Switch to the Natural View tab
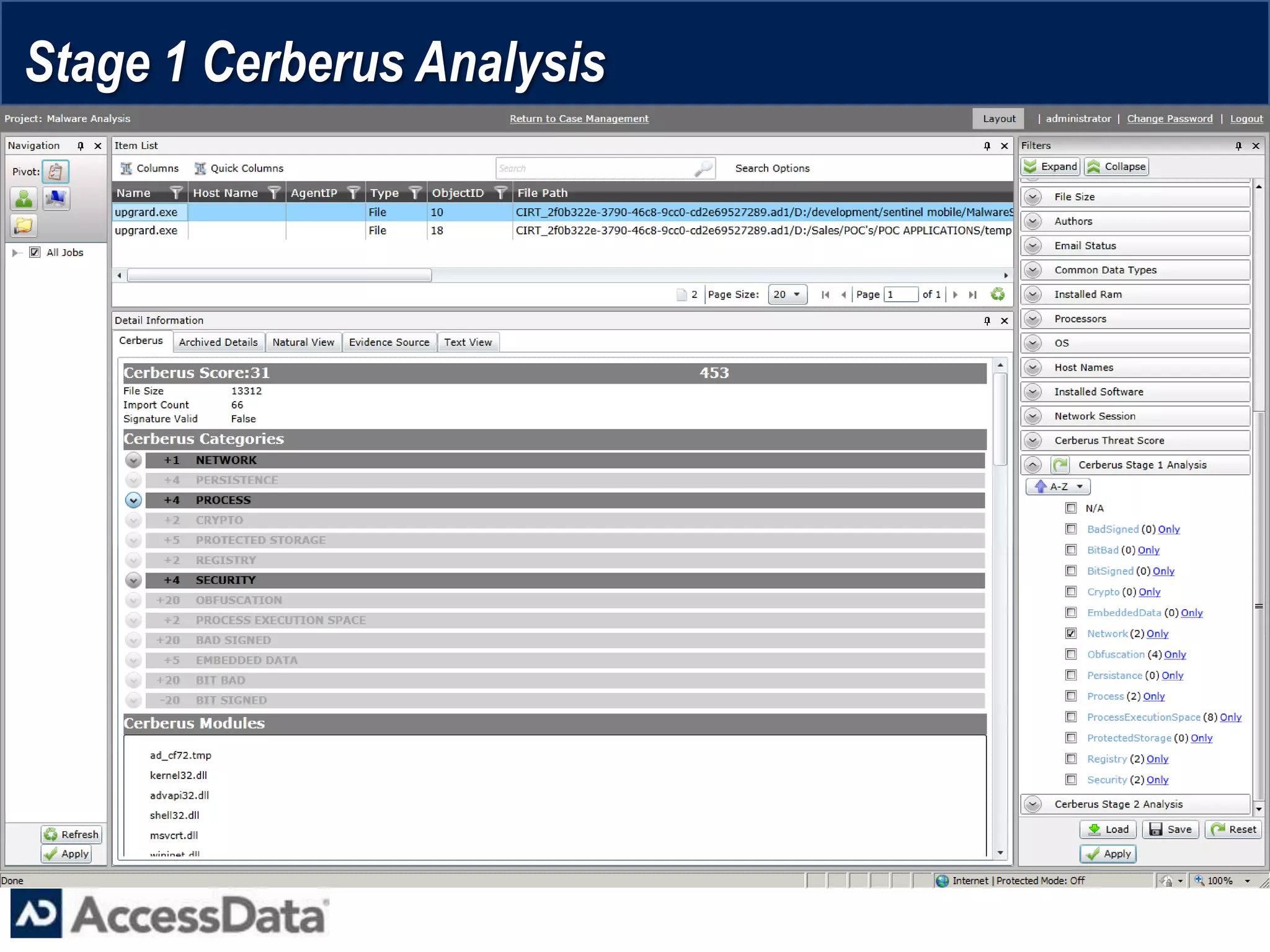Screen dimensions: 1270x952 click(x=303, y=342)
